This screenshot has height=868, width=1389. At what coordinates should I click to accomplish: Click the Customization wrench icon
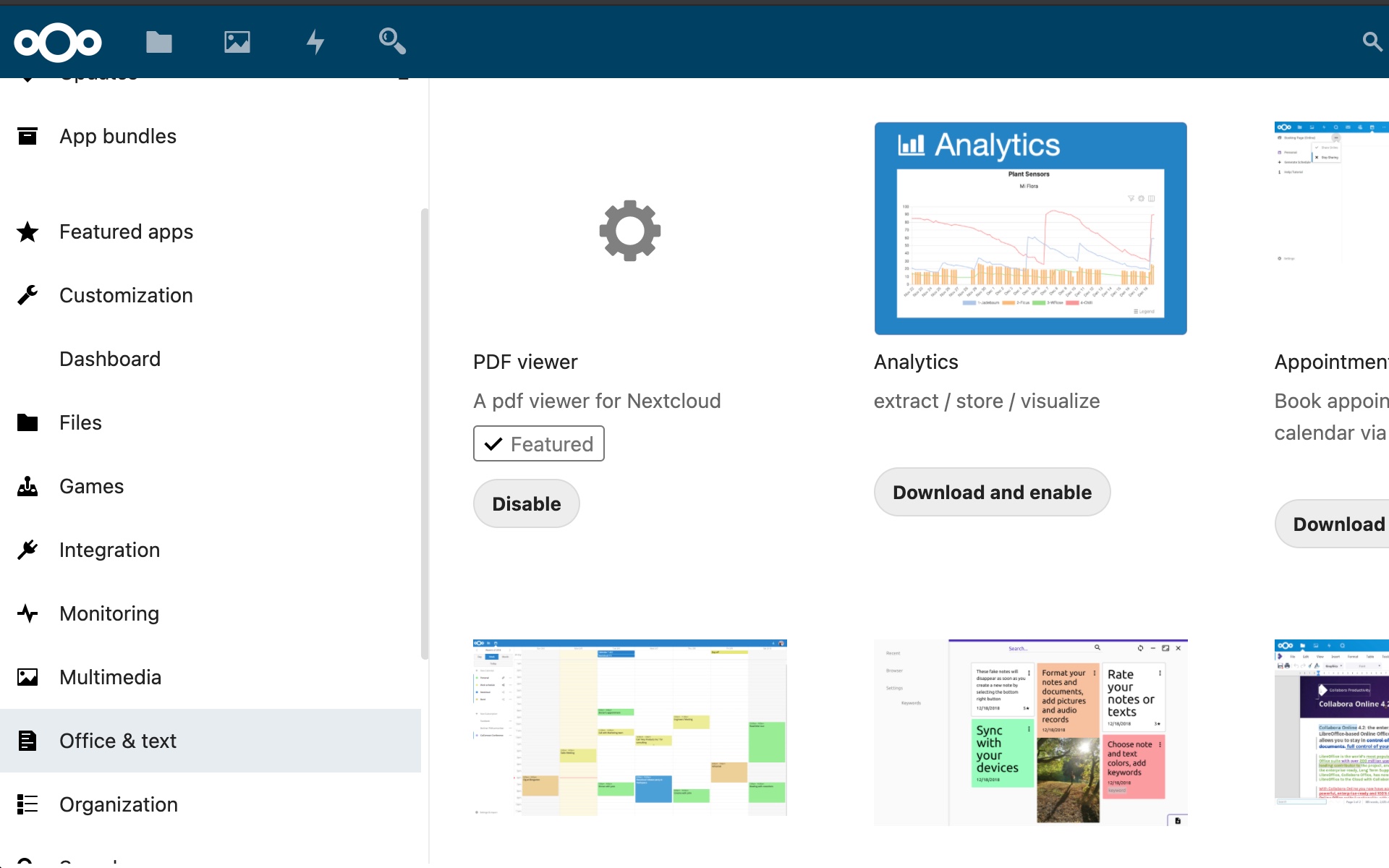tap(27, 295)
